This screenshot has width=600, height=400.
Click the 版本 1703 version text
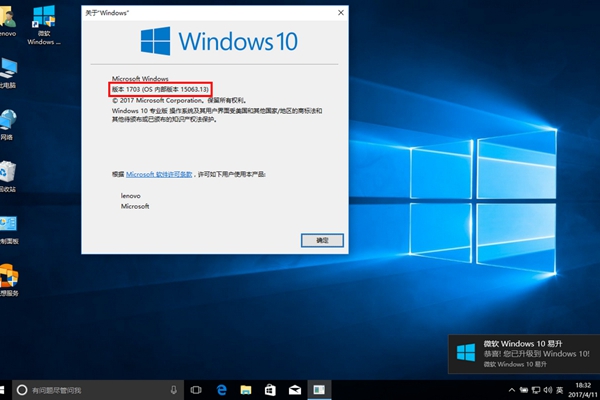(160, 90)
